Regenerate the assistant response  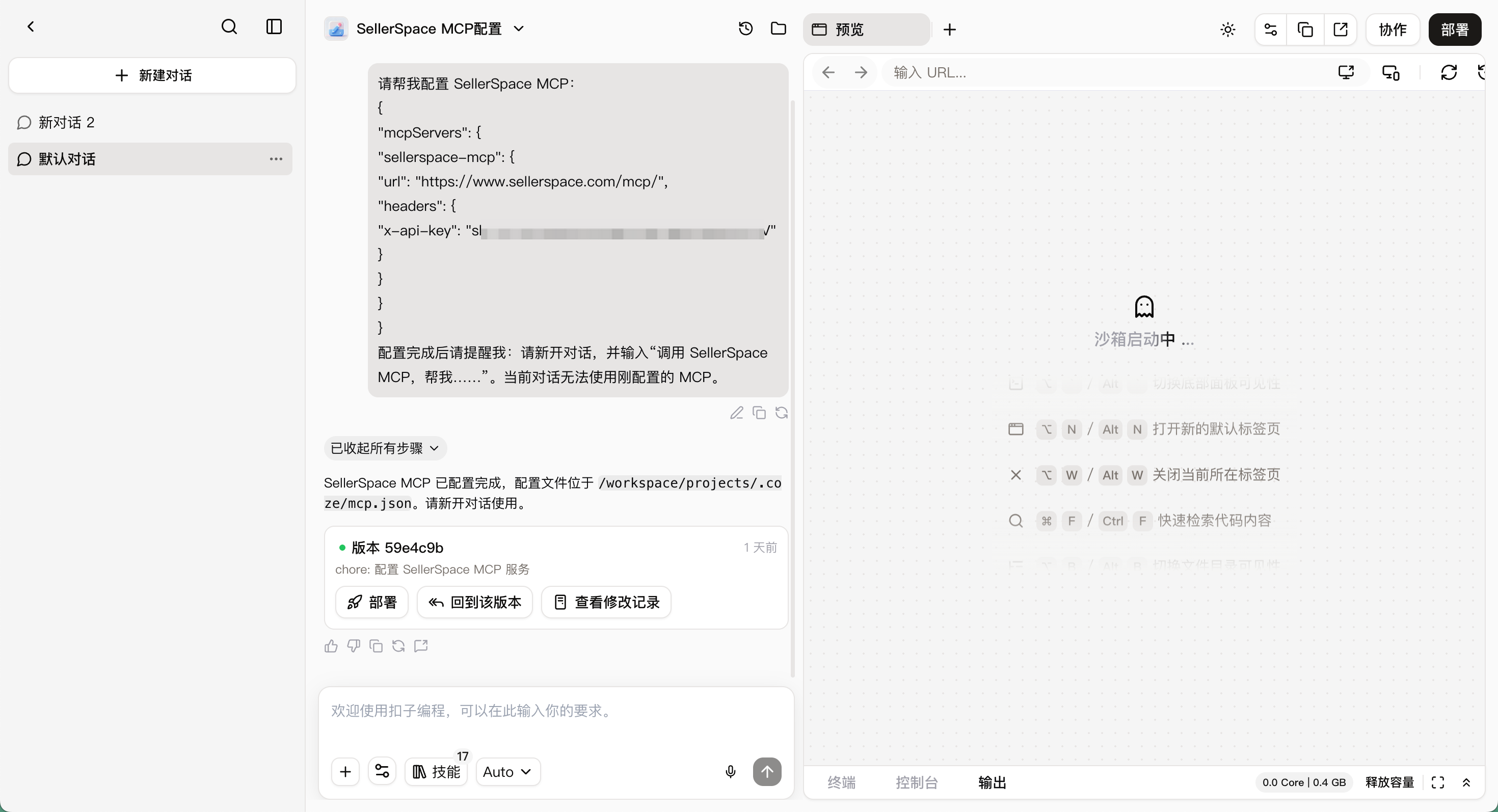398,646
